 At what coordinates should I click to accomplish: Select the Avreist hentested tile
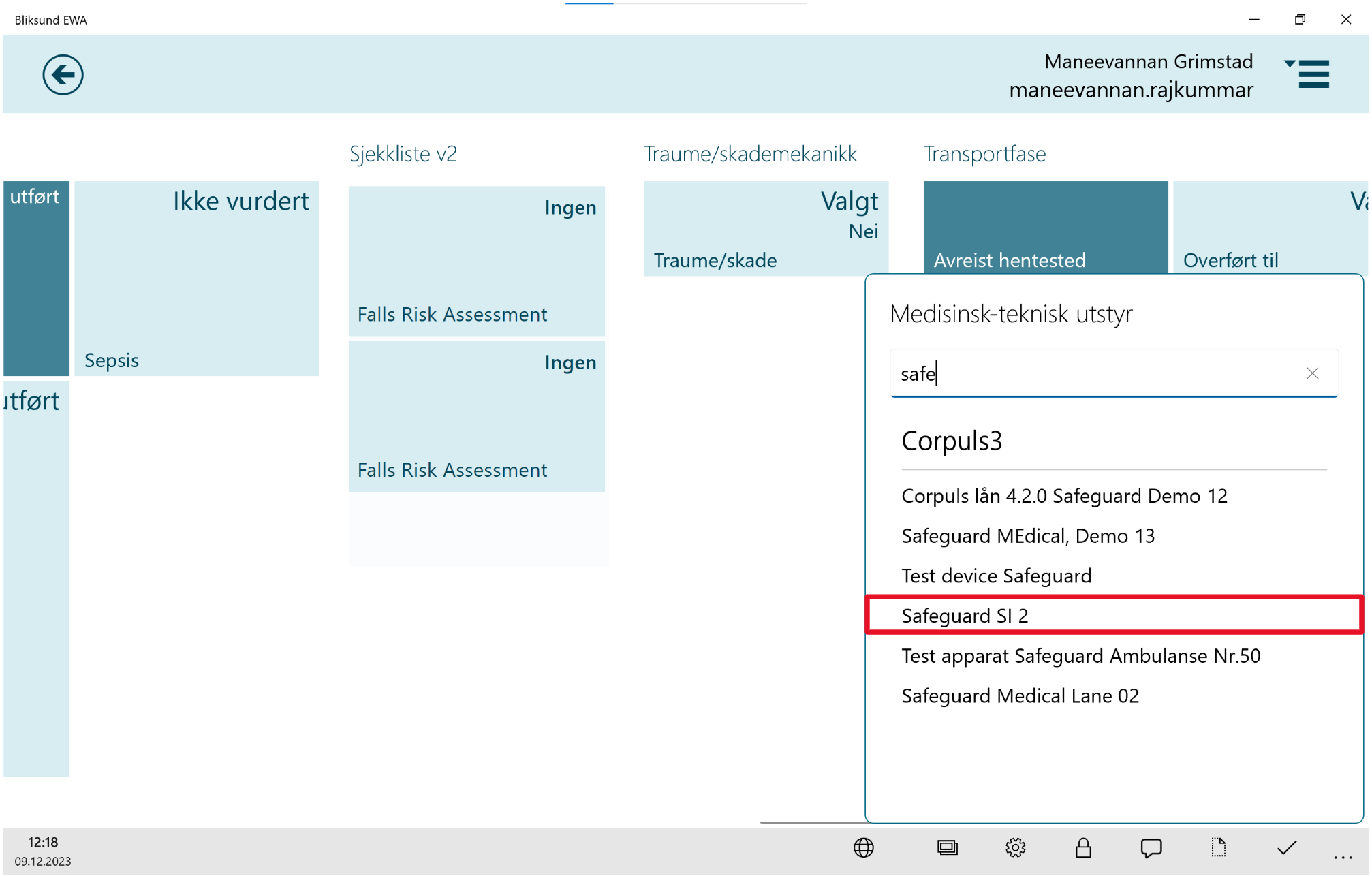1046,228
